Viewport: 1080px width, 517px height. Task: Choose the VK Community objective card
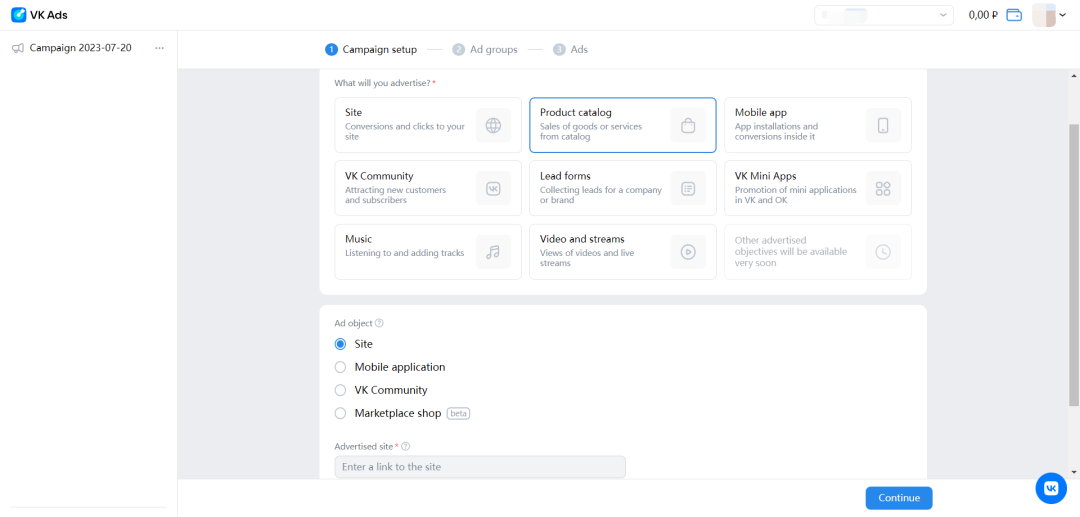428,189
